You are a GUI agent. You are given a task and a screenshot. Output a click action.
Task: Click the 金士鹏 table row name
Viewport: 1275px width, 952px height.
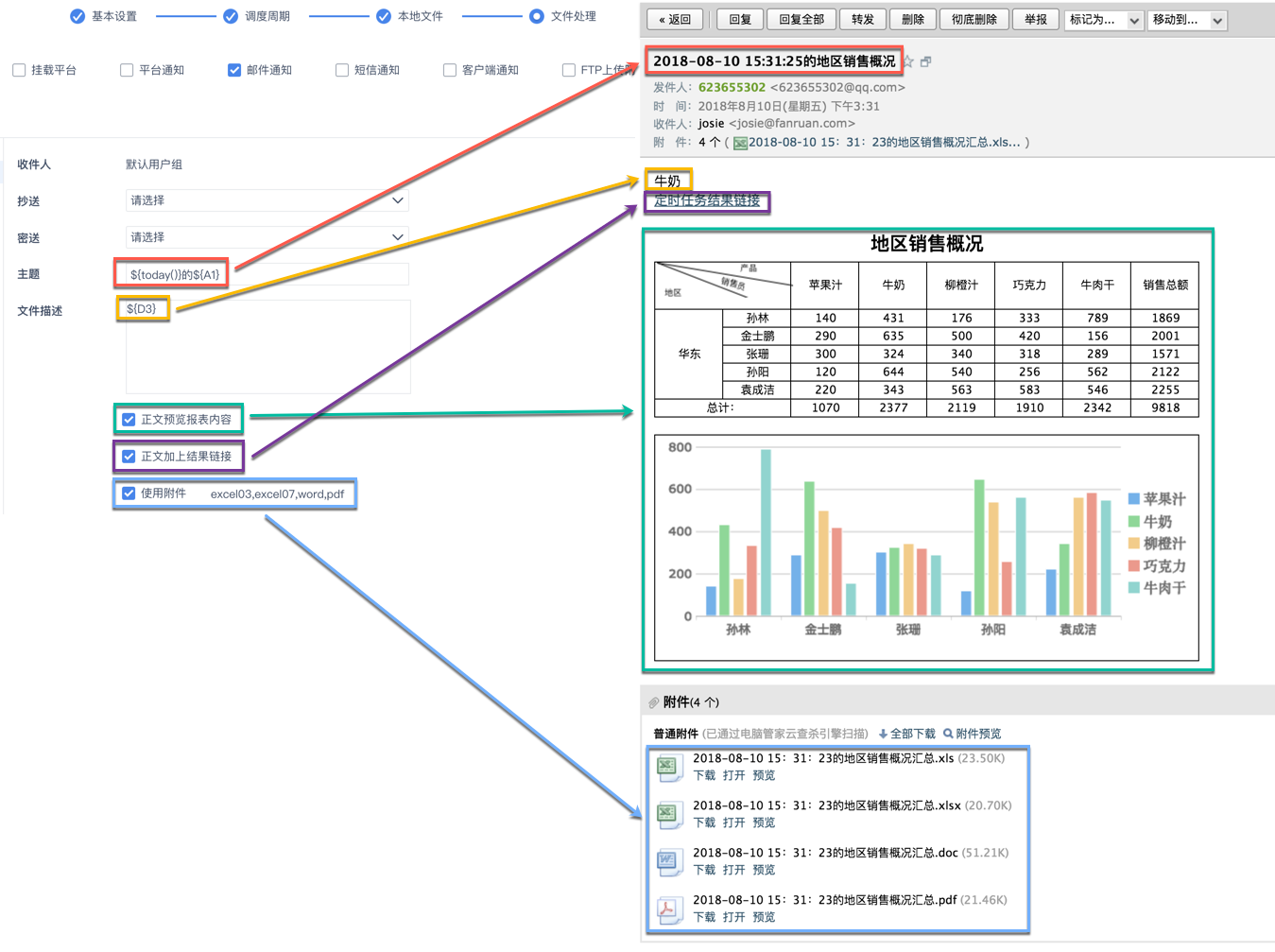coord(757,336)
